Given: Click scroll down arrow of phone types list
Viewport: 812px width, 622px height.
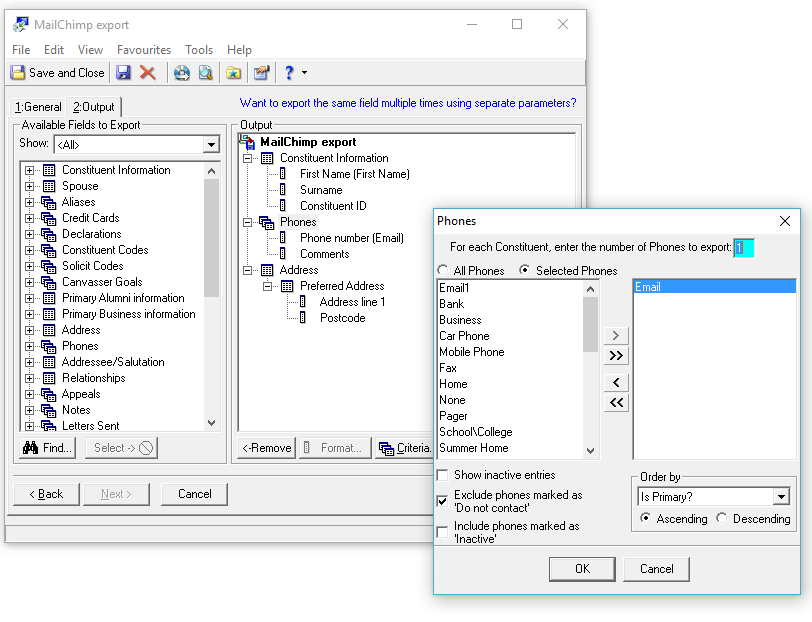Looking at the screenshot, I should pos(590,451).
